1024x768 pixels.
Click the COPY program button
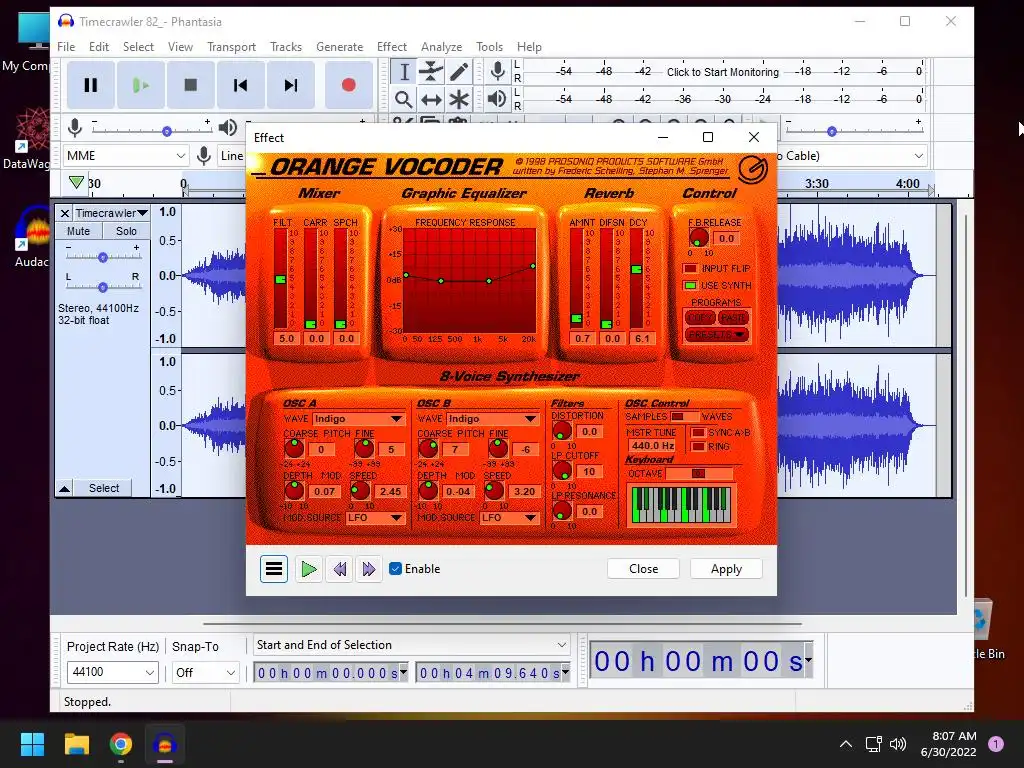point(700,317)
